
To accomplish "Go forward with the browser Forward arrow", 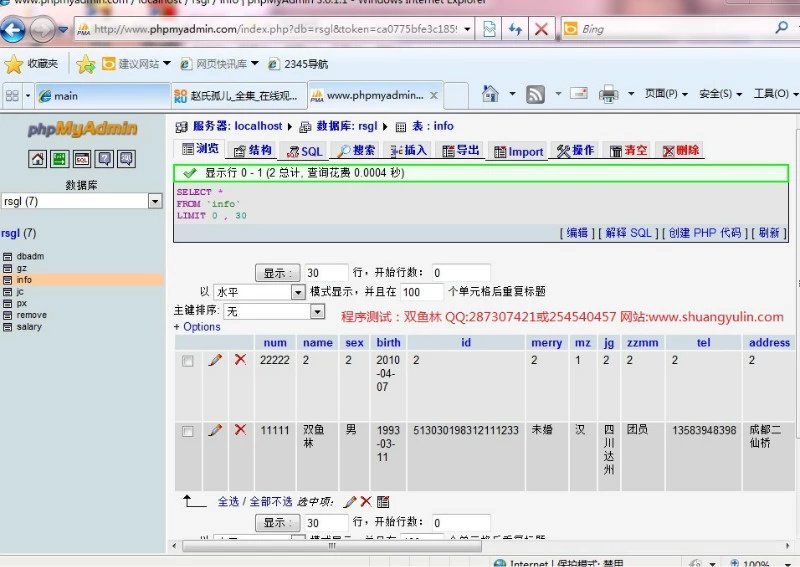I will pyautogui.click(x=42, y=30).
